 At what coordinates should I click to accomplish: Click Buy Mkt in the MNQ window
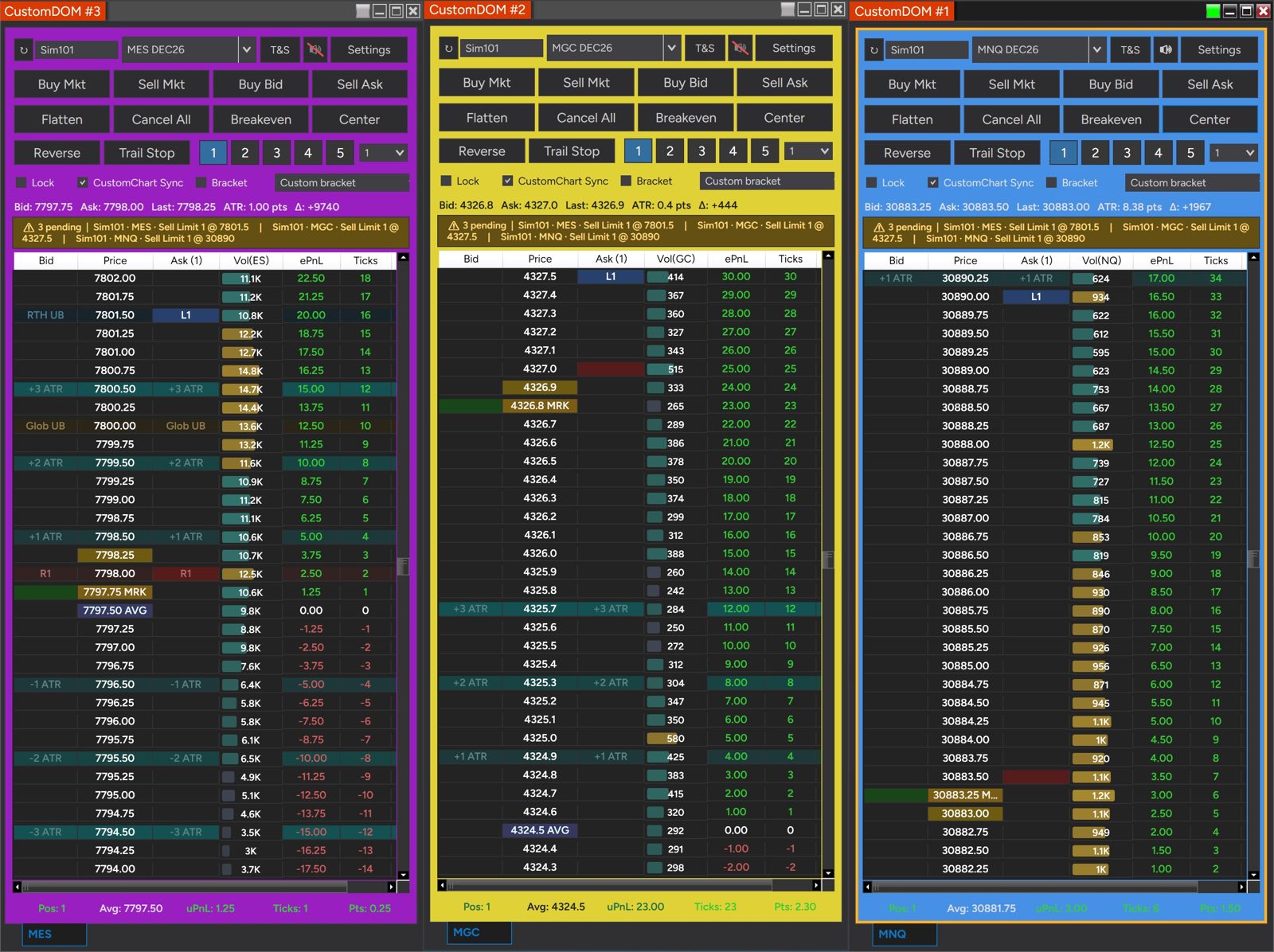coord(913,84)
